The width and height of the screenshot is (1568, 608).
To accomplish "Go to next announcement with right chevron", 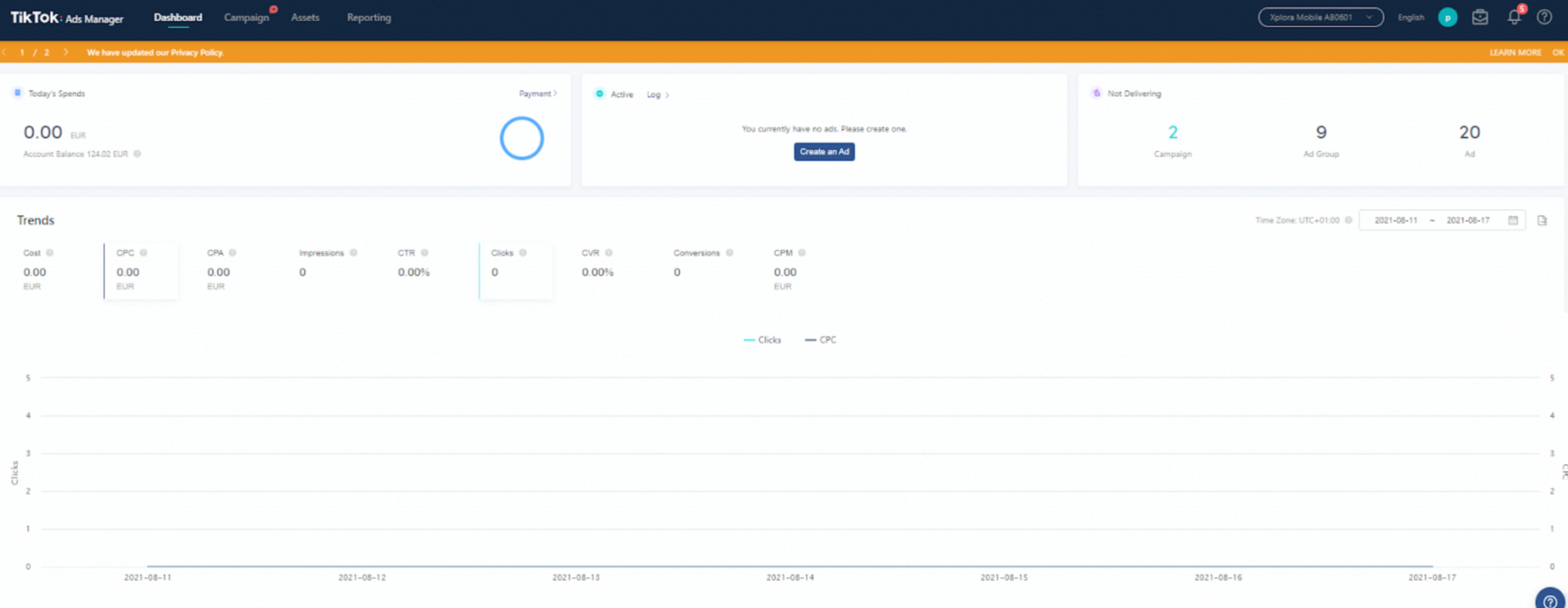I will click(x=66, y=52).
